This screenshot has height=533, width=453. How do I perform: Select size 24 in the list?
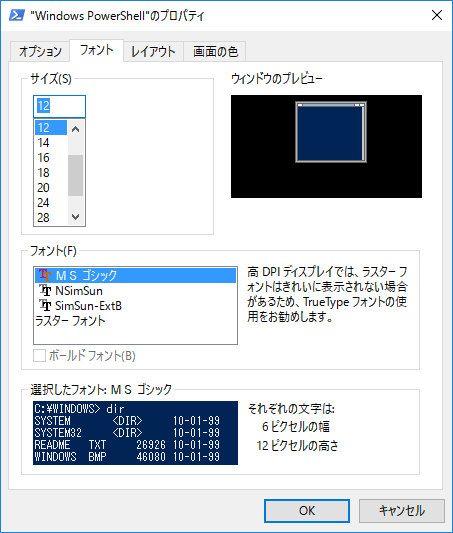pos(51,203)
